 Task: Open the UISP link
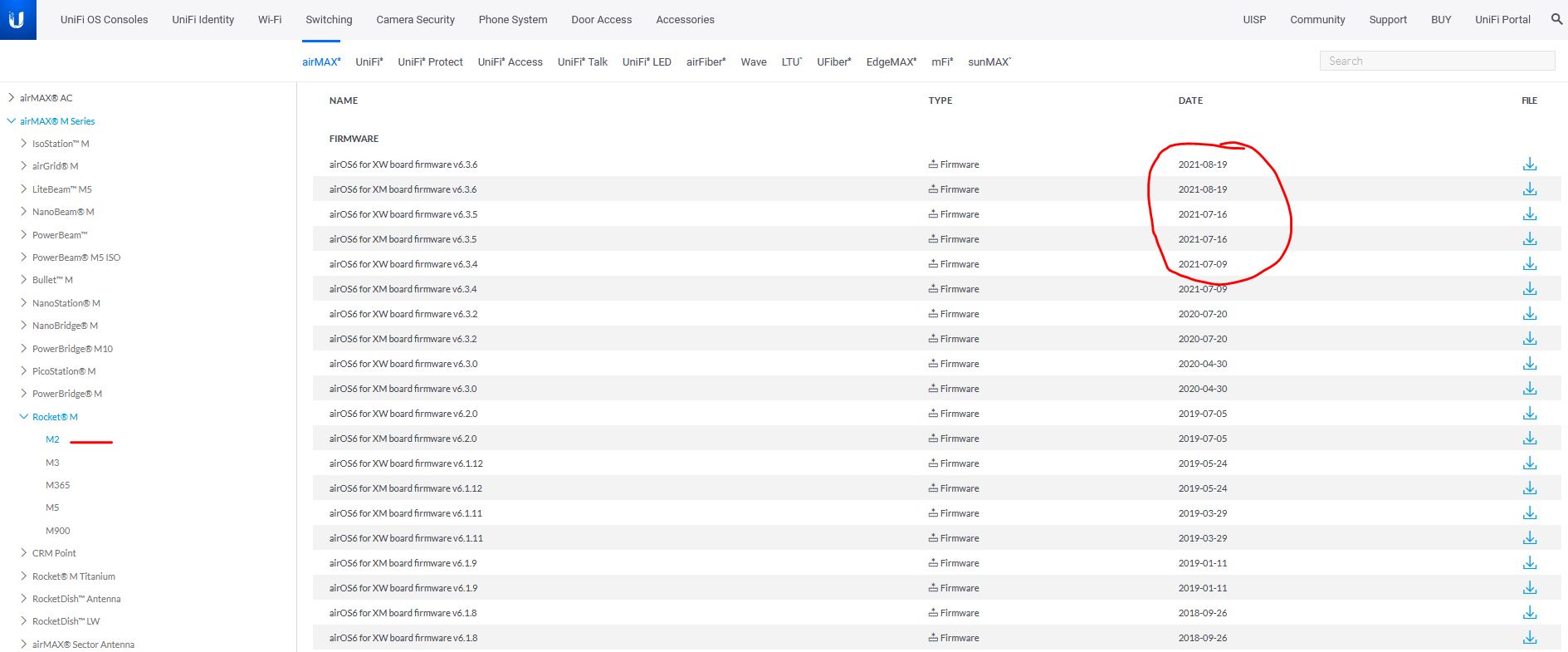tap(1254, 19)
